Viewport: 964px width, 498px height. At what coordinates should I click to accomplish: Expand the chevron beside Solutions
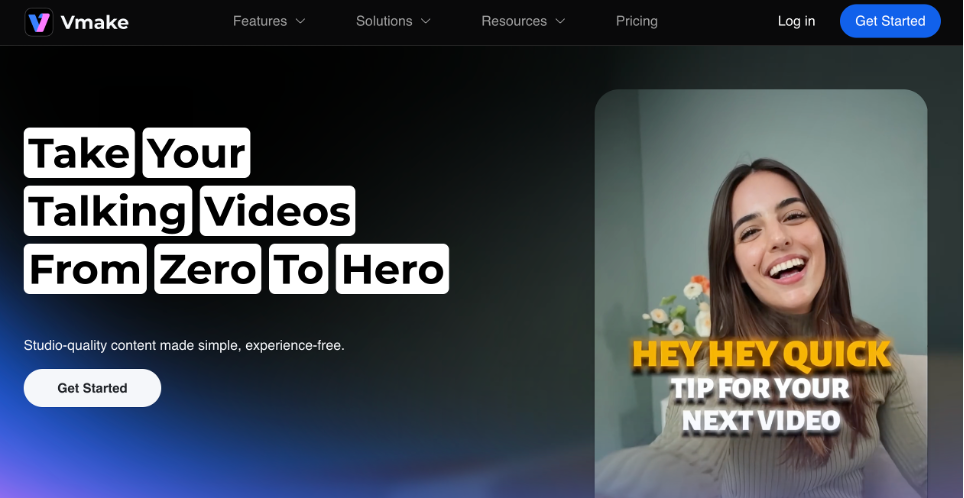pyautogui.click(x=425, y=21)
